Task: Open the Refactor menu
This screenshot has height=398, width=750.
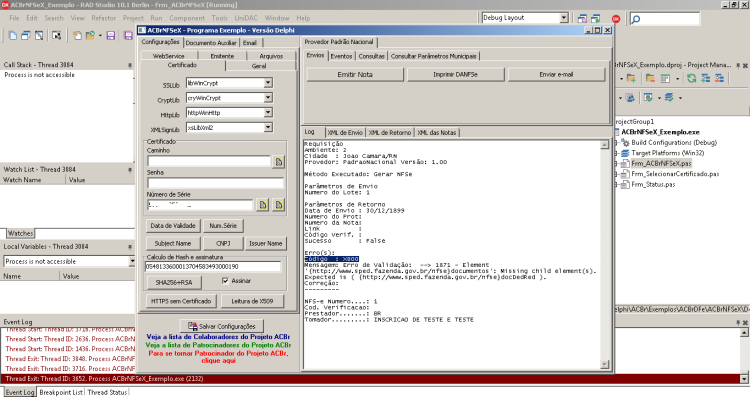Action: 104,18
